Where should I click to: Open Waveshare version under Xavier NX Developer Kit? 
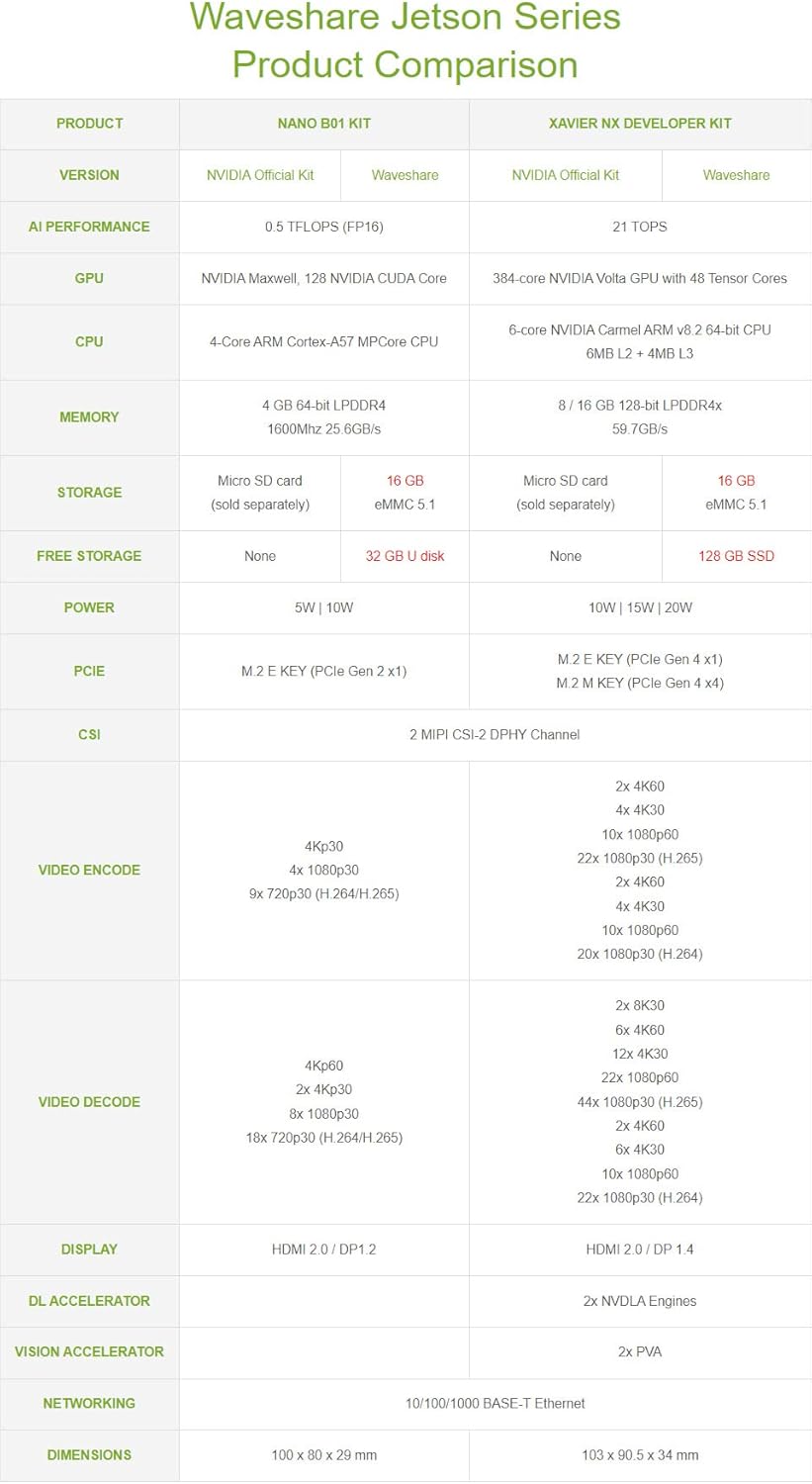coord(736,175)
